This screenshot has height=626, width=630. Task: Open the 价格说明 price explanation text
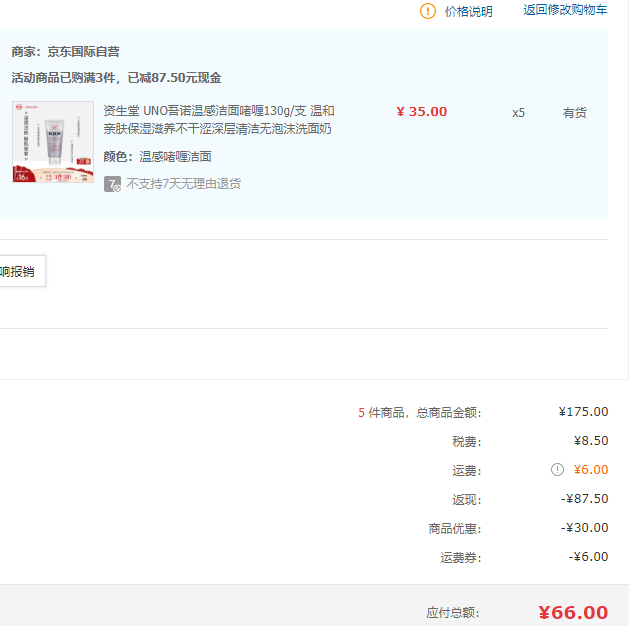(x=469, y=12)
